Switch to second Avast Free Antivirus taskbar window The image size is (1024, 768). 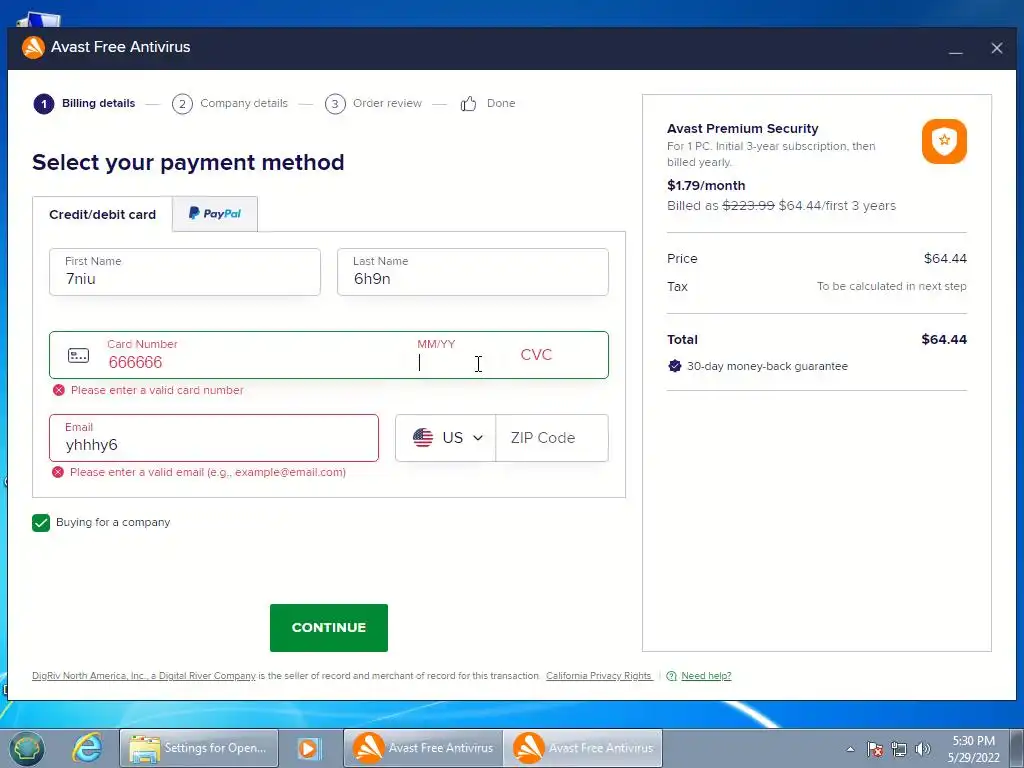pyautogui.click(x=583, y=748)
